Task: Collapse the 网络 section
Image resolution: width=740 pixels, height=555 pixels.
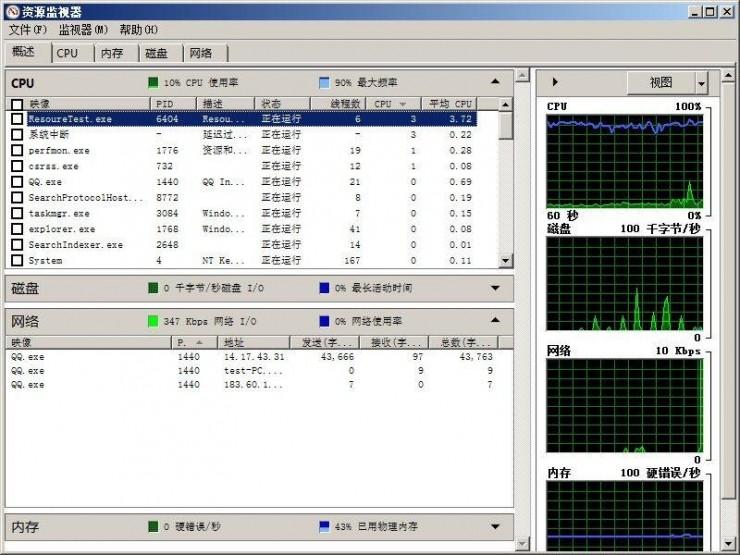Action: (x=495, y=321)
